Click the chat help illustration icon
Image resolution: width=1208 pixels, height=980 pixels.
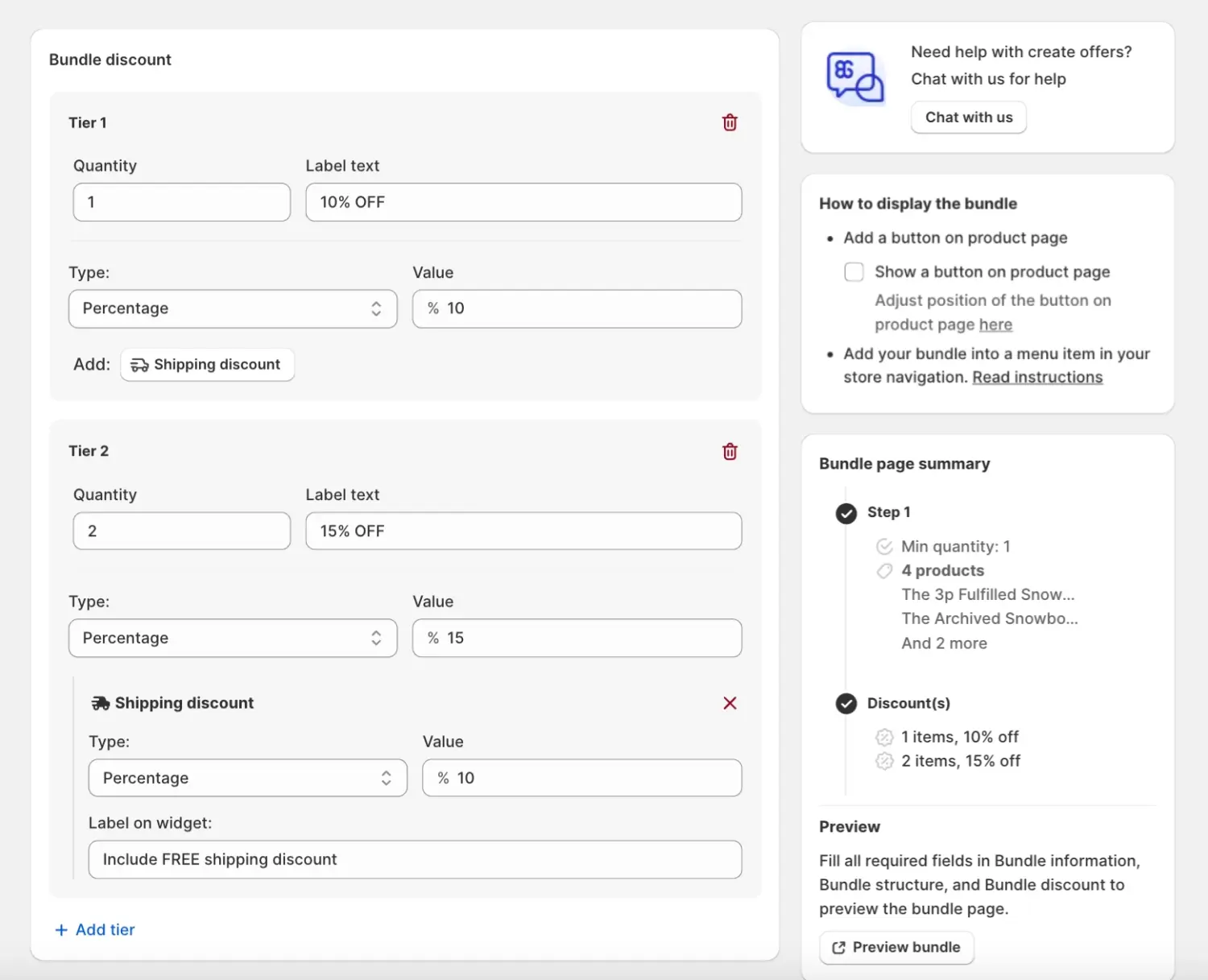point(854,78)
